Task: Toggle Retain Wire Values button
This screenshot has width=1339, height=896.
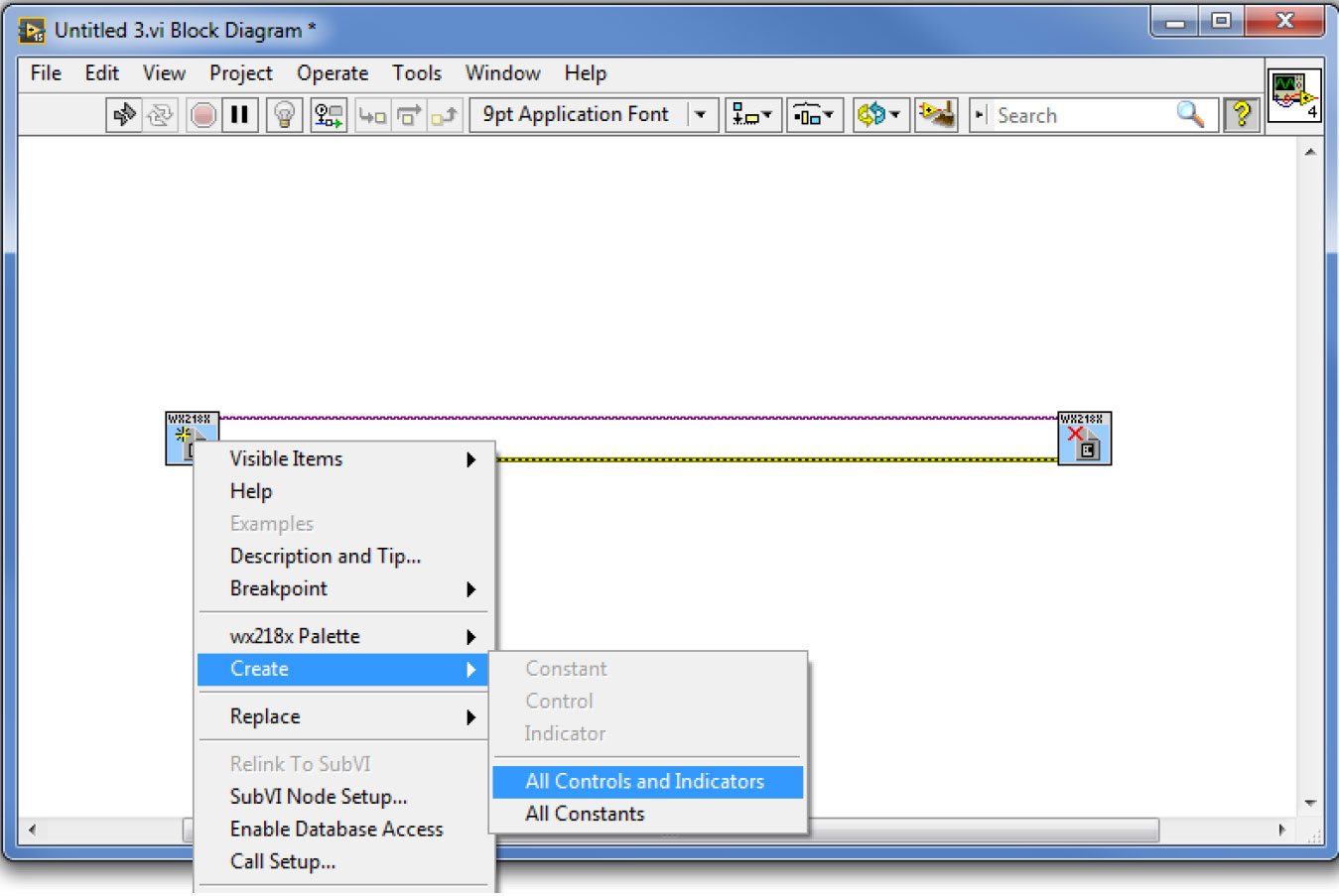Action: click(x=329, y=115)
